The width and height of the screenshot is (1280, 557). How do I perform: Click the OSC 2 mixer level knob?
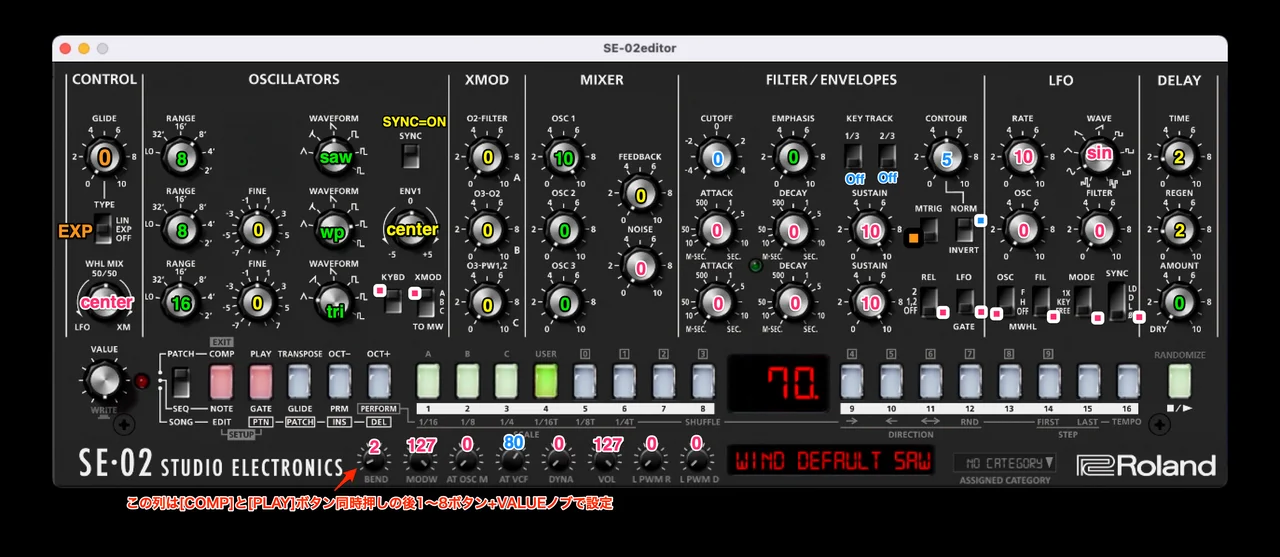(x=564, y=230)
